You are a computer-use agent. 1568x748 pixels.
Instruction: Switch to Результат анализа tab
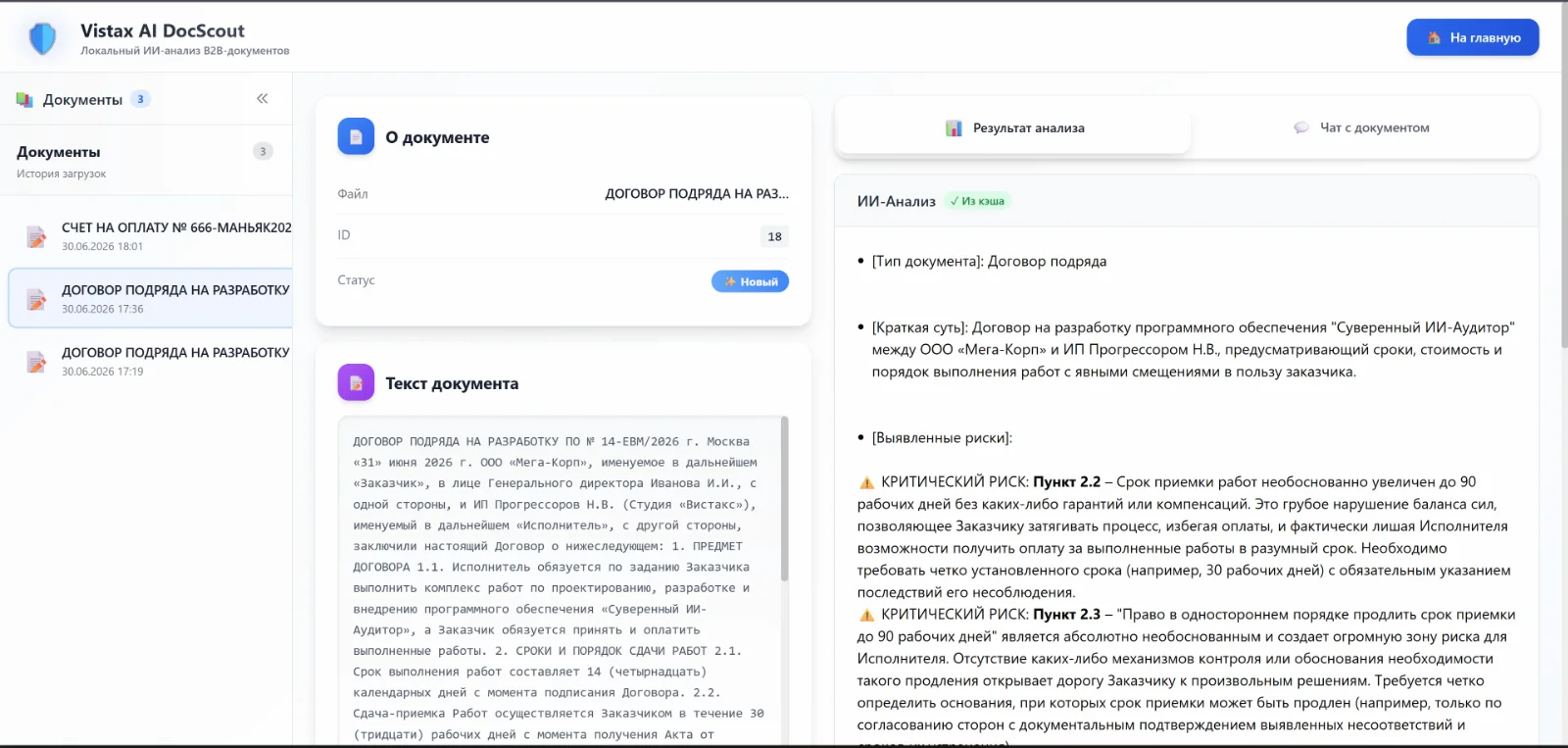coord(1014,128)
